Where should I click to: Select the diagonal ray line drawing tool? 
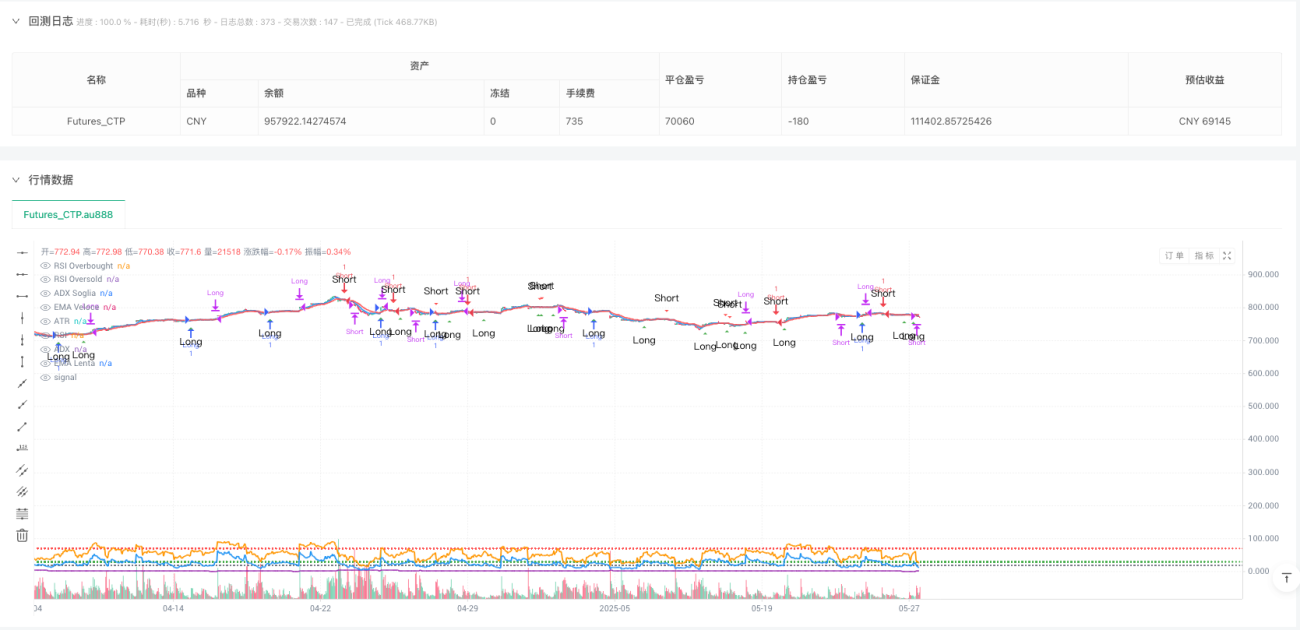(22, 405)
